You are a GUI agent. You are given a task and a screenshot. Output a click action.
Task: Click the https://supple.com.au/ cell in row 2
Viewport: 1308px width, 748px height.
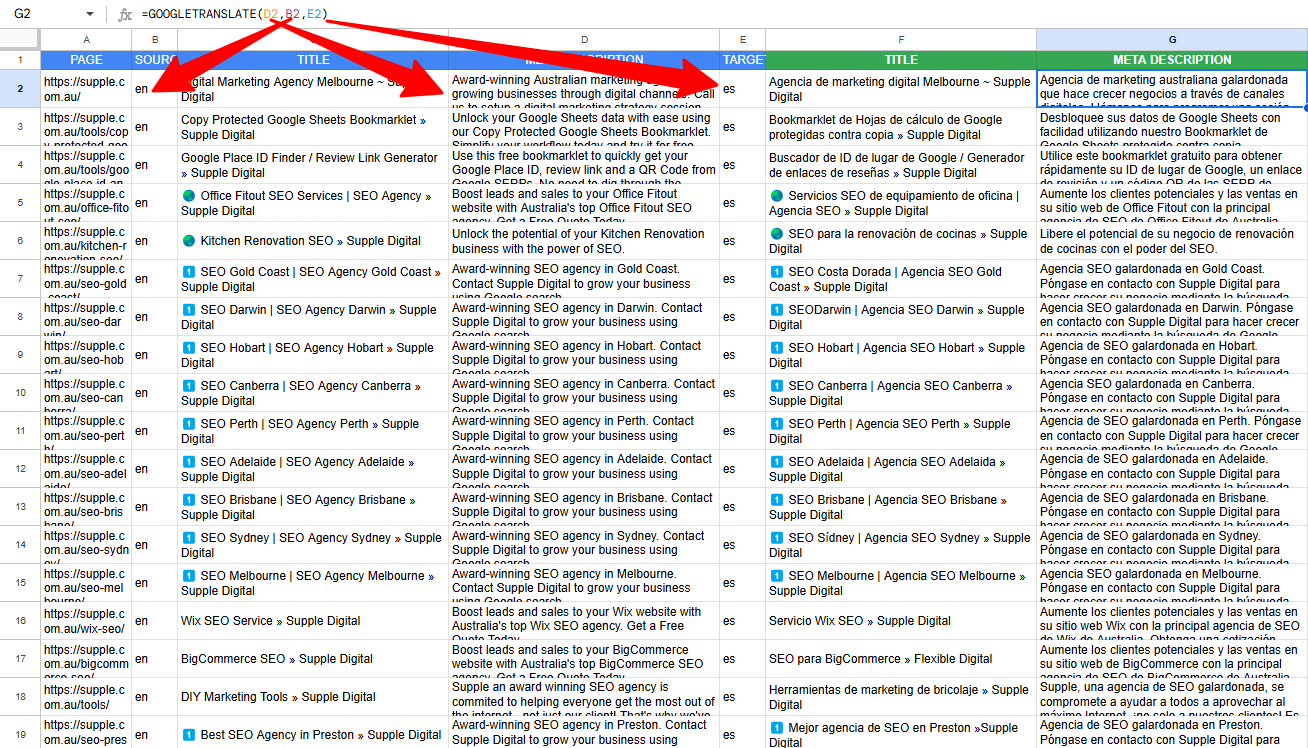(86, 89)
